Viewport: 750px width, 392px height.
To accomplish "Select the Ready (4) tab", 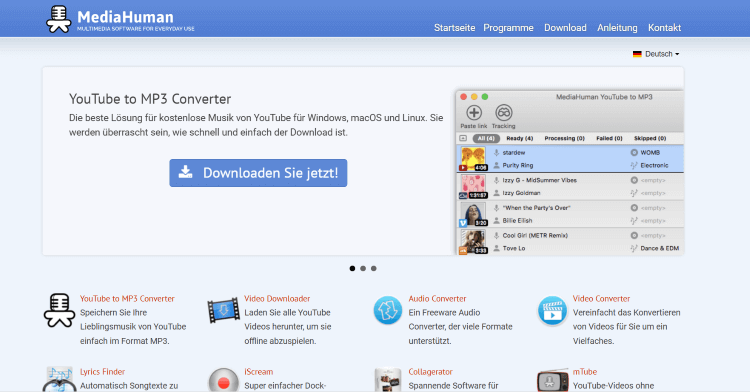I will click(519, 138).
